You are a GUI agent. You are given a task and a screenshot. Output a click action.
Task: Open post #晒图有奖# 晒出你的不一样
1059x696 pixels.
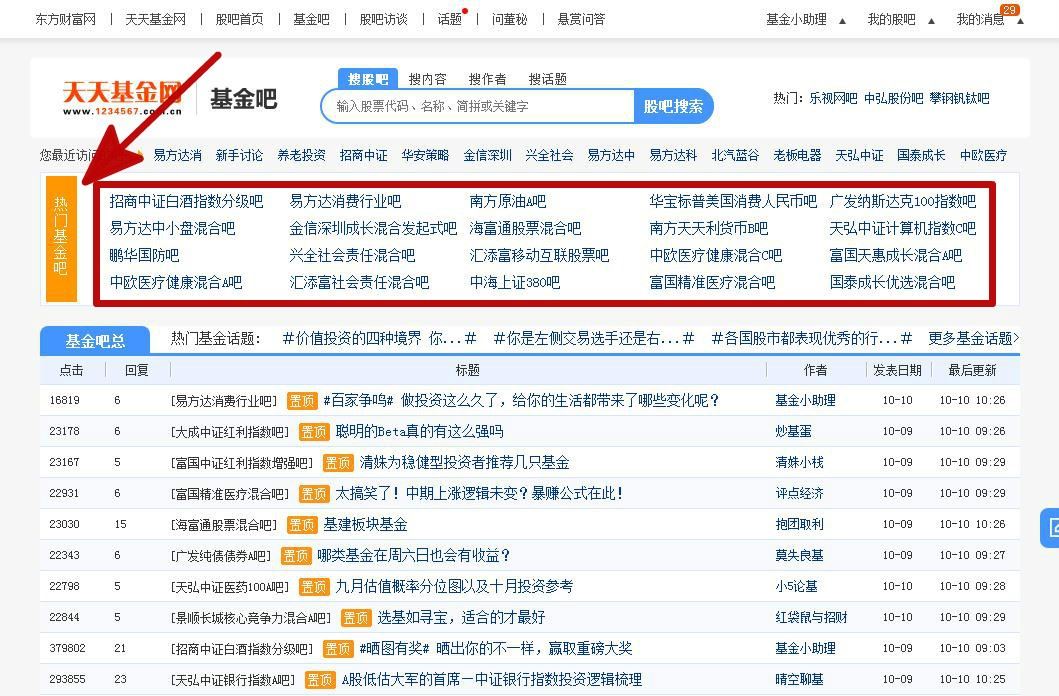[496, 649]
